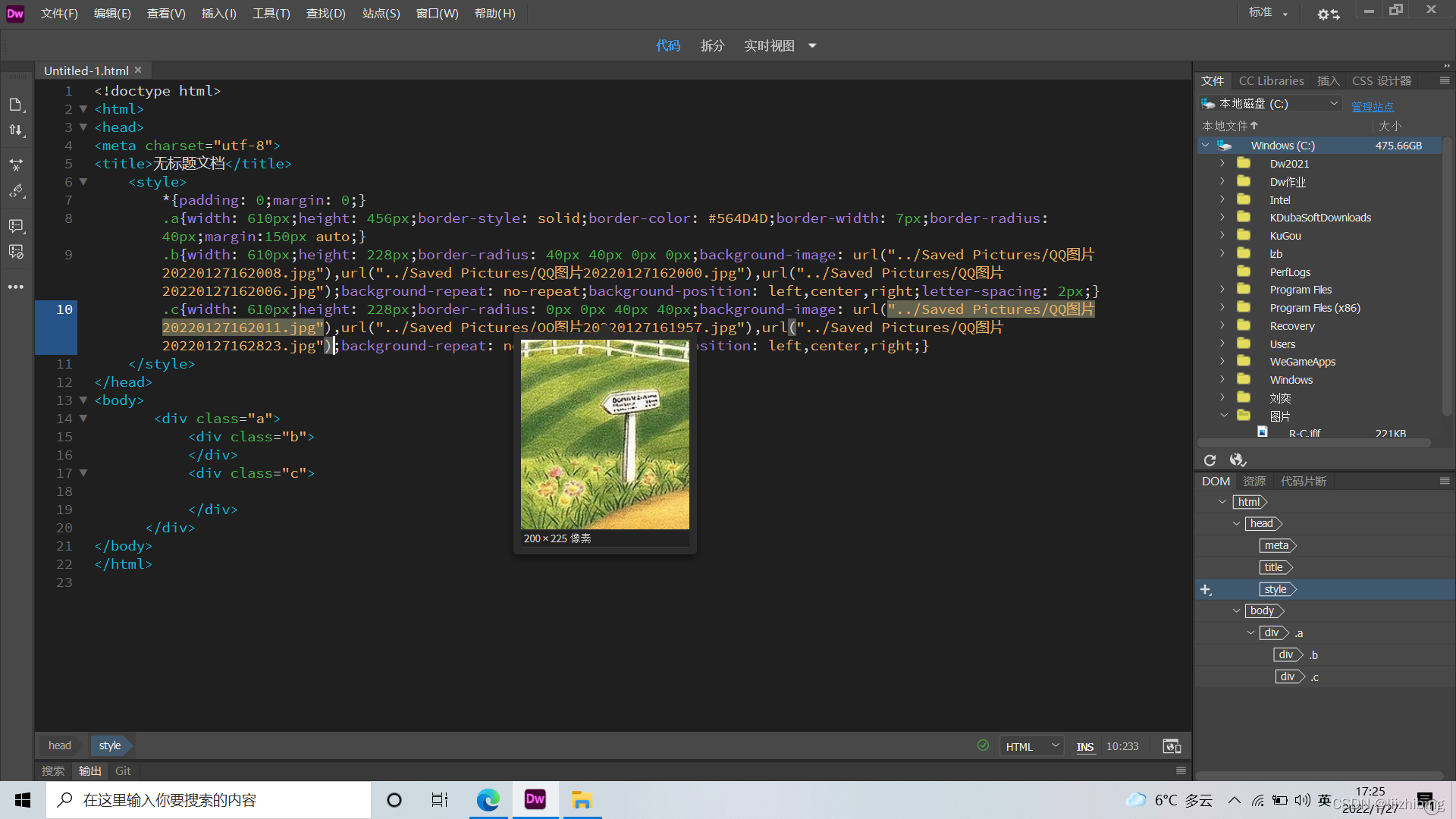Click the sync settings gear icon

(x=1328, y=14)
